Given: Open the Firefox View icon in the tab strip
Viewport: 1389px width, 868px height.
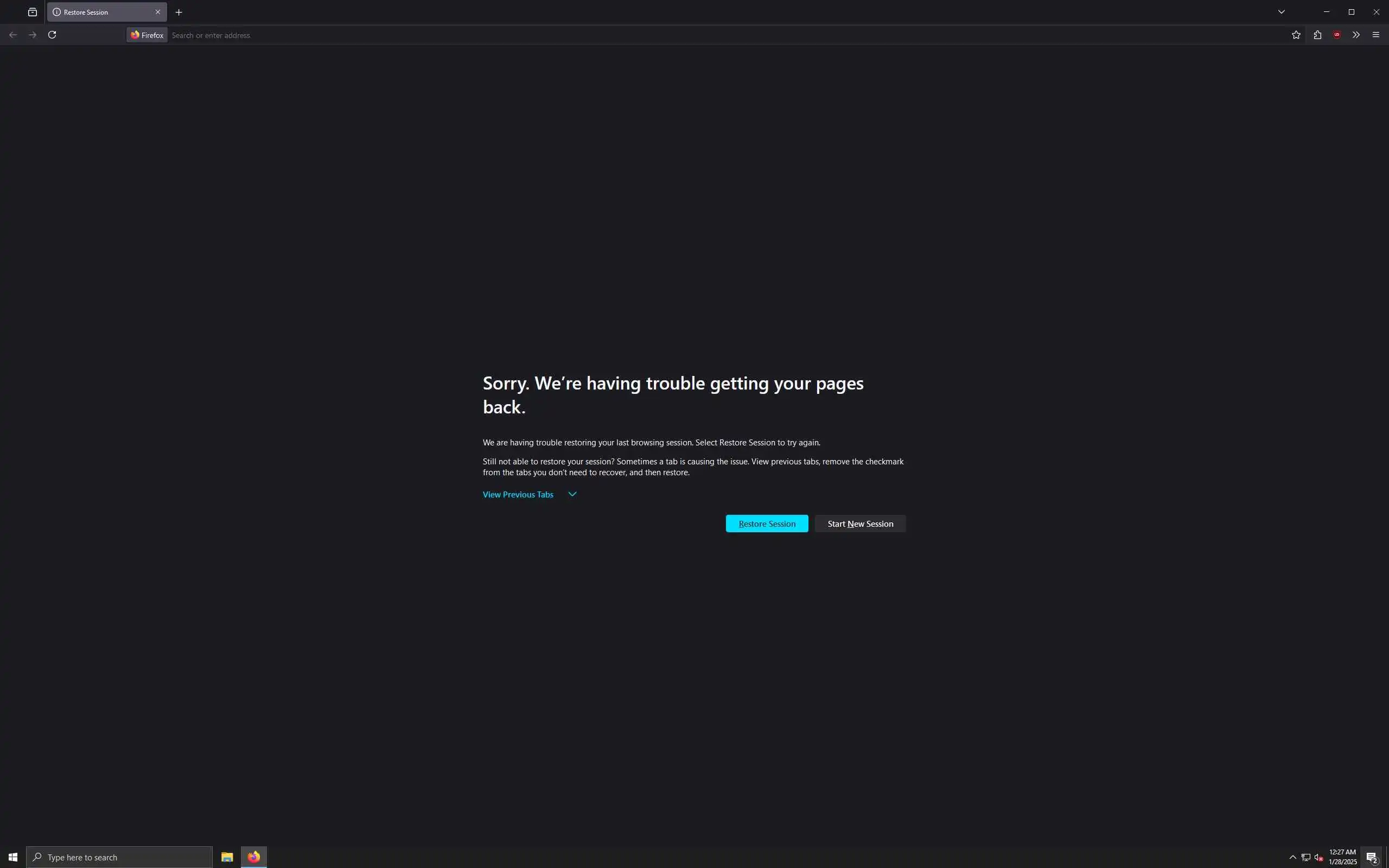Looking at the screenshot, I should 32,12.
